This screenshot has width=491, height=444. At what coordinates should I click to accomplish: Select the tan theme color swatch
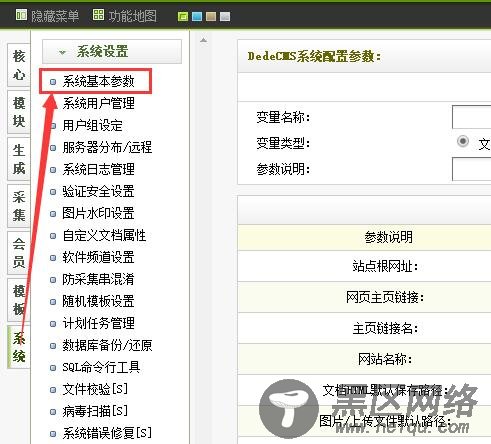[x=211, y=16]
